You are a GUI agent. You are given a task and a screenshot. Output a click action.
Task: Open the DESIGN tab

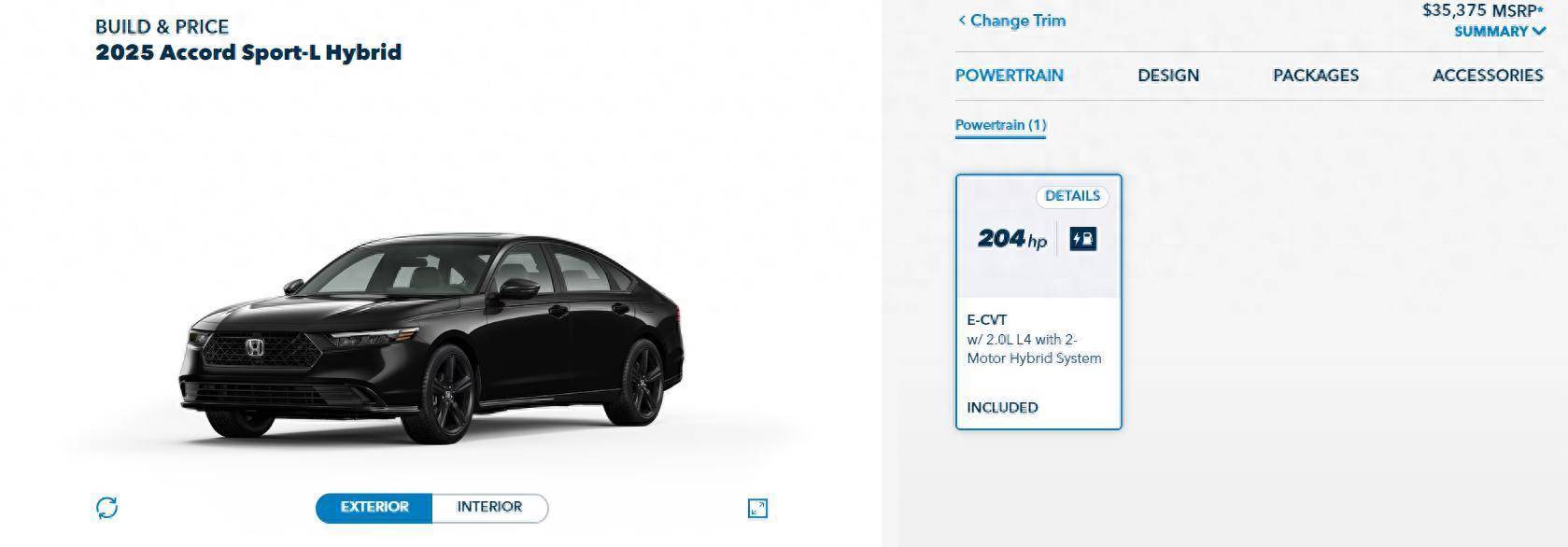tap(1168, 76)
